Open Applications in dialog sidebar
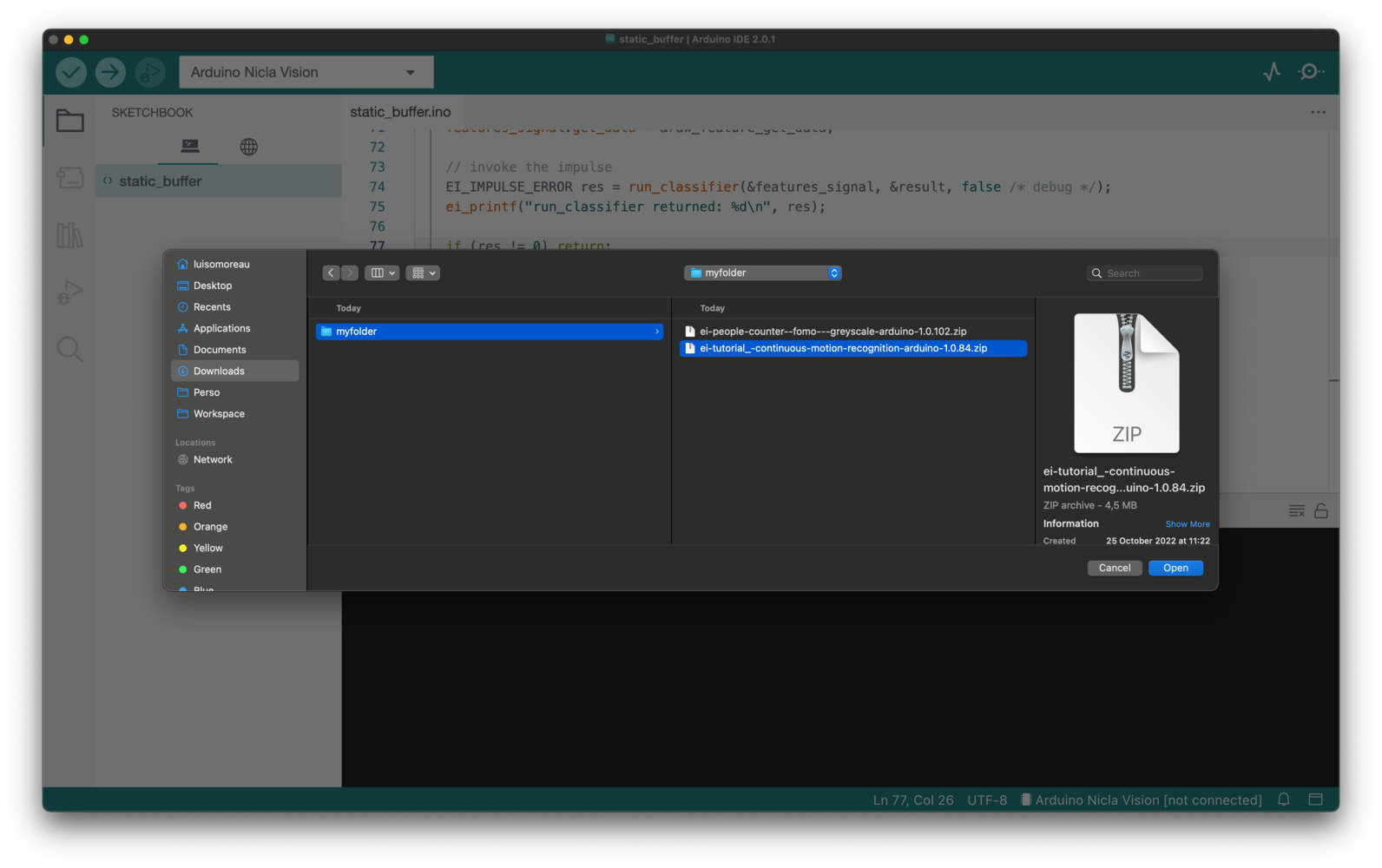 point(234,328)
